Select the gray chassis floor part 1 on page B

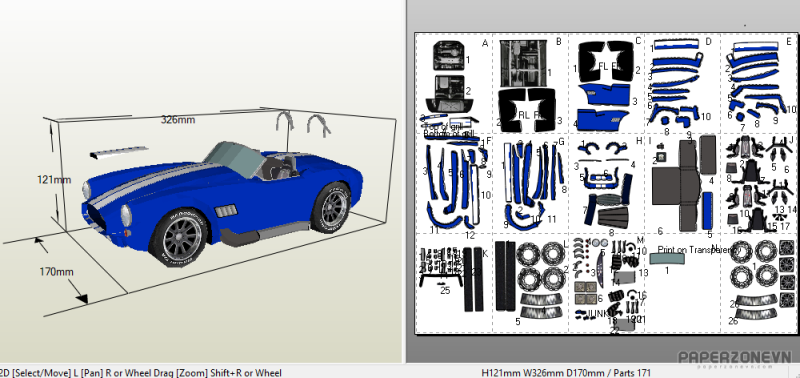tap(523, 63)
